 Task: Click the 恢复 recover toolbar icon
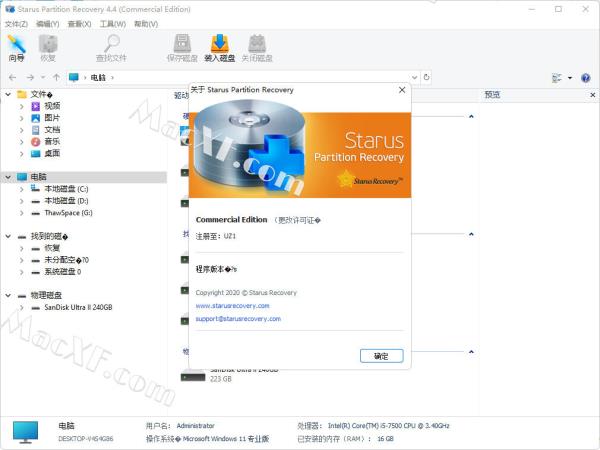[x=48, y=48]
